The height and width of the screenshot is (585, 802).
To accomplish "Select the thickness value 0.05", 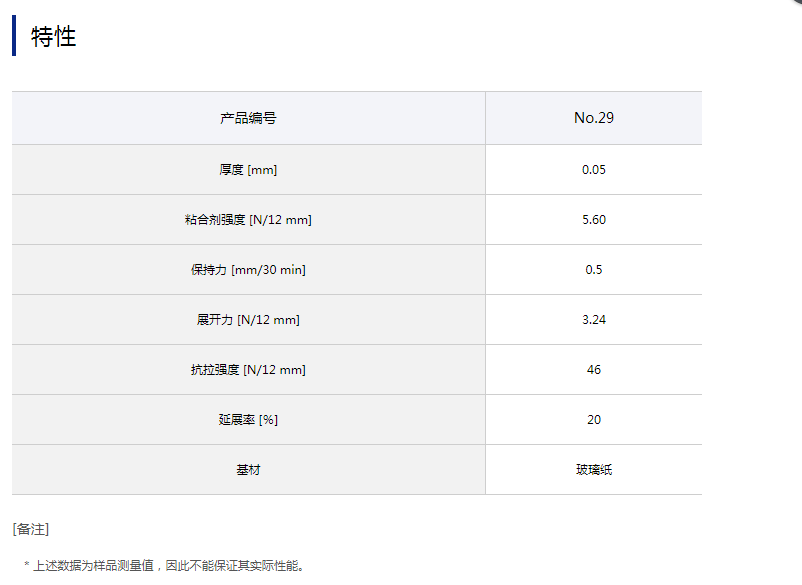I will (593, 170).
